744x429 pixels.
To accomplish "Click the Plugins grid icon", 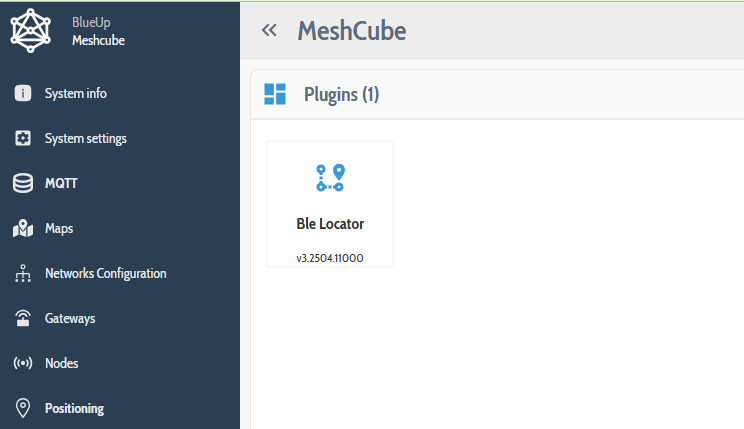I will [274, 94].
